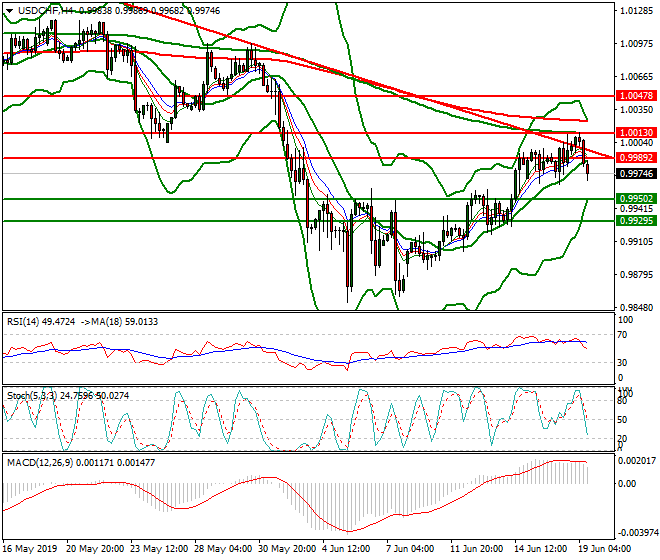The image size is (660, 560).
Task: Click the 1.00975 price scale value
Action: point(636,43)
